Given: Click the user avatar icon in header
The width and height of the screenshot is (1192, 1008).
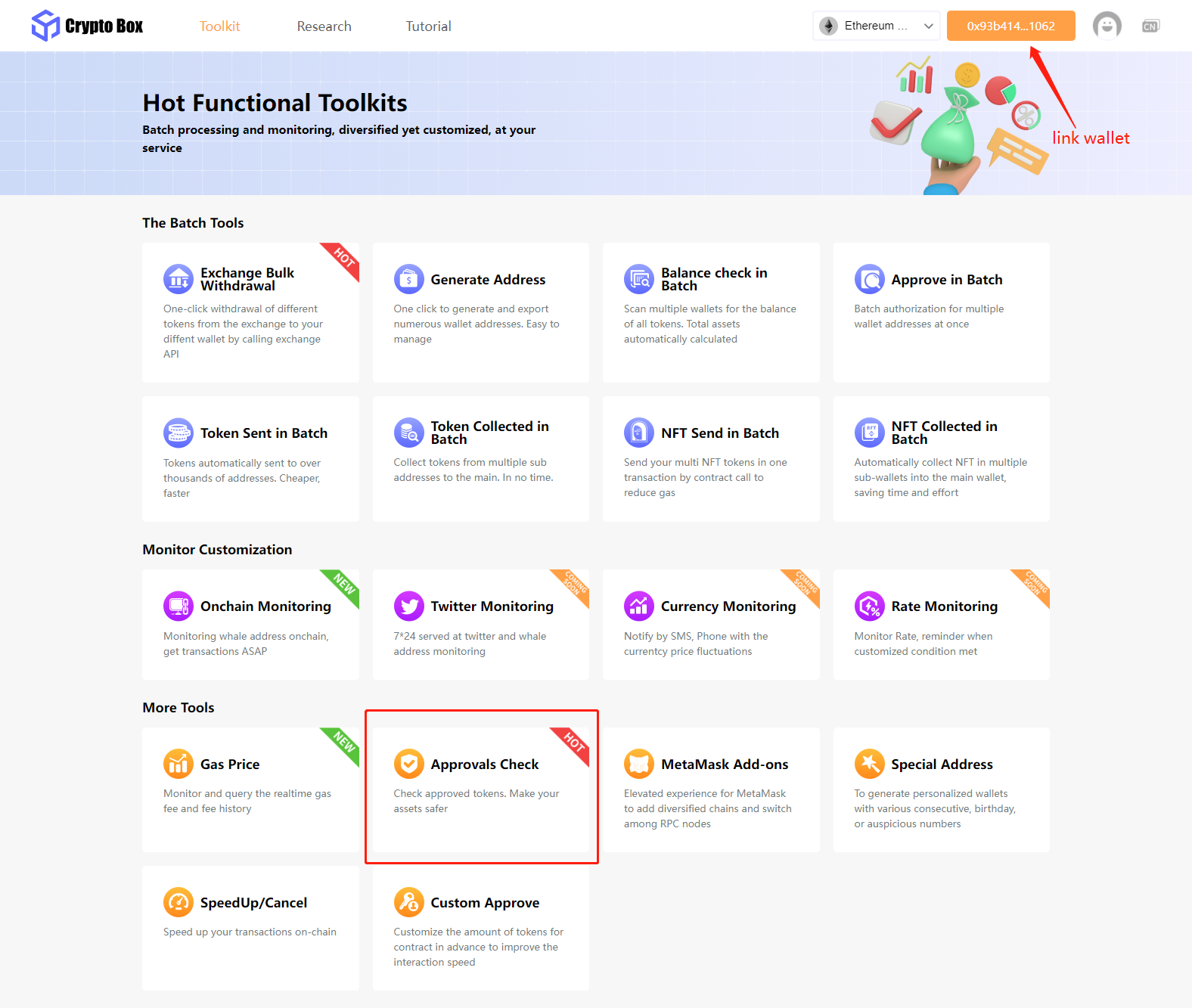Looking at the screenshot, I should pos(1107,26).
